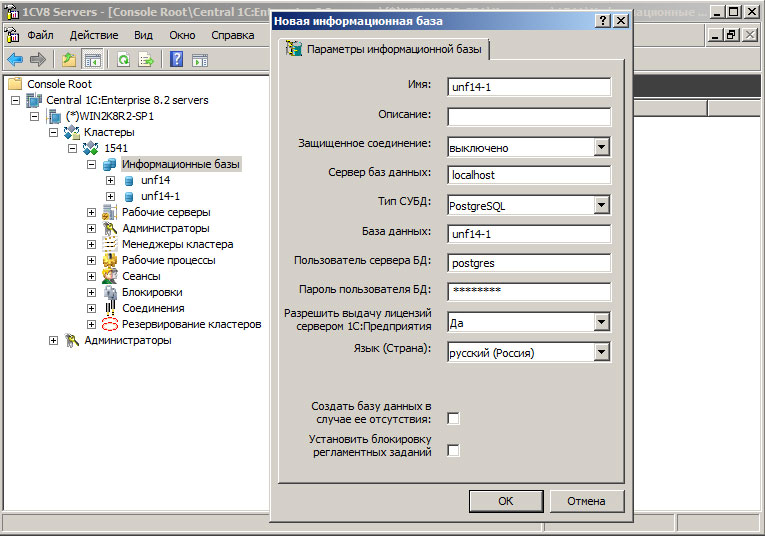Click the Show/Hide action pane icon
Screen dimensions: 765x536
tap(200, 60)
